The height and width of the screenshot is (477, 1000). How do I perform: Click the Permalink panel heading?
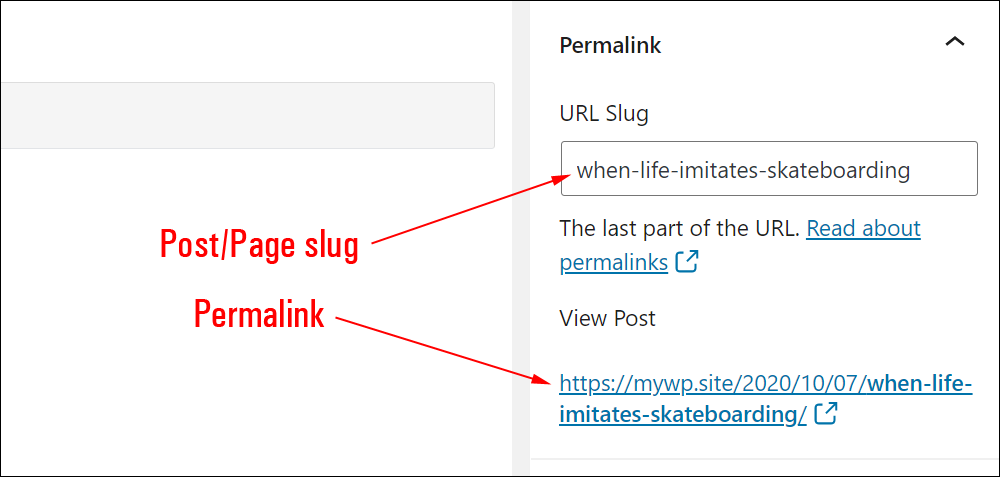point(610,45)
